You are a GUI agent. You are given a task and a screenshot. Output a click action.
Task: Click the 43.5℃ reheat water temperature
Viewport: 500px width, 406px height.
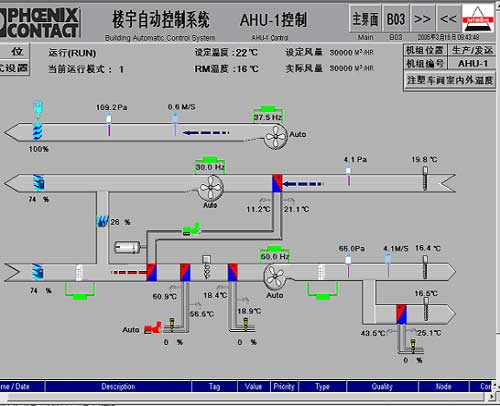pyautogui.click(x=373, y=333)
